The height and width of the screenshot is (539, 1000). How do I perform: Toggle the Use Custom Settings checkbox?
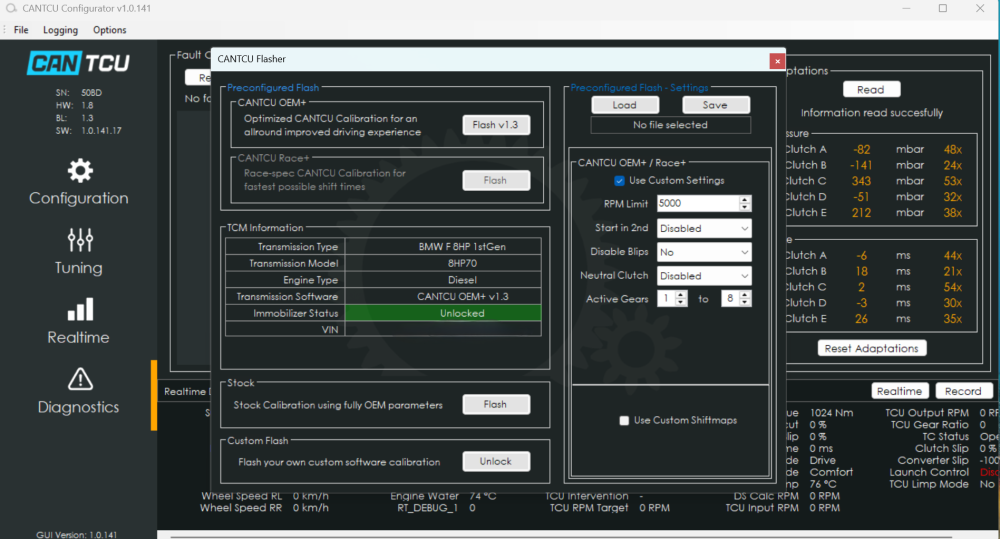click(x=620, y=181)
